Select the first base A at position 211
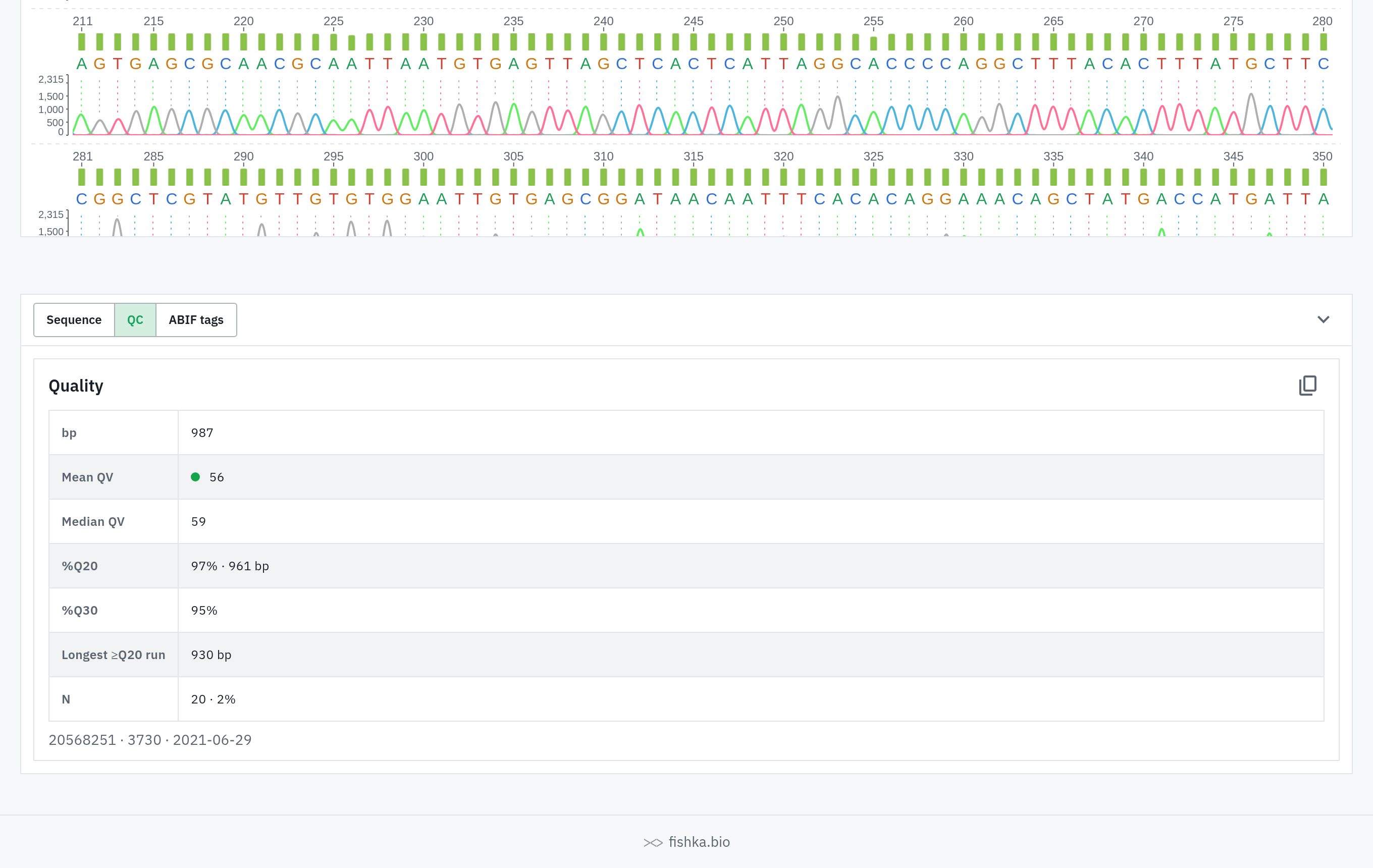The height and width of the screenshot is (868, 1373). click(82, 64)
